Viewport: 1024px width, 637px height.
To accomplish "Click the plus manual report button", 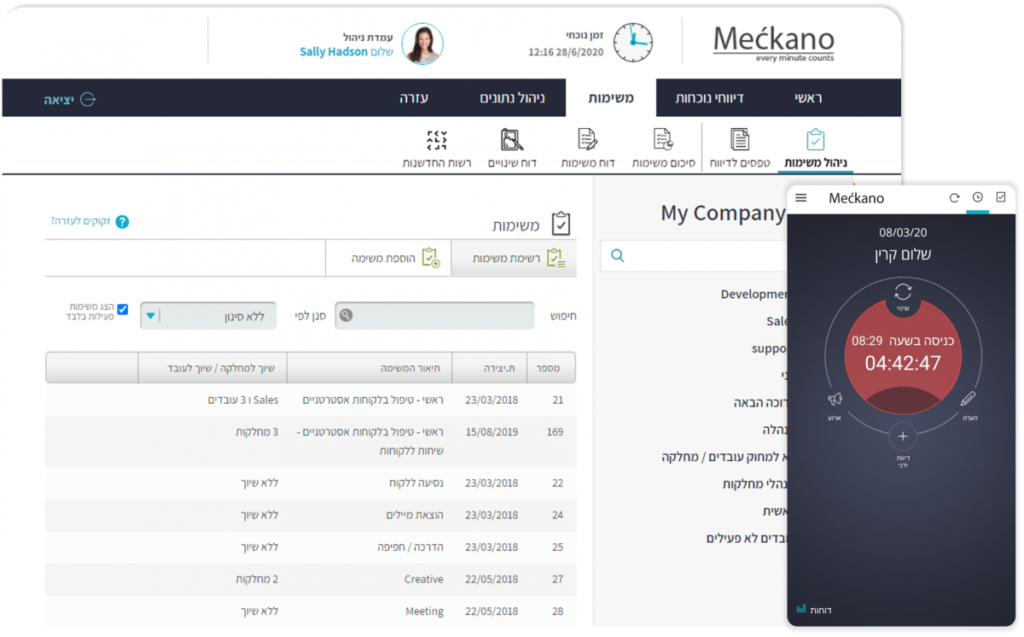I will 903,436.
